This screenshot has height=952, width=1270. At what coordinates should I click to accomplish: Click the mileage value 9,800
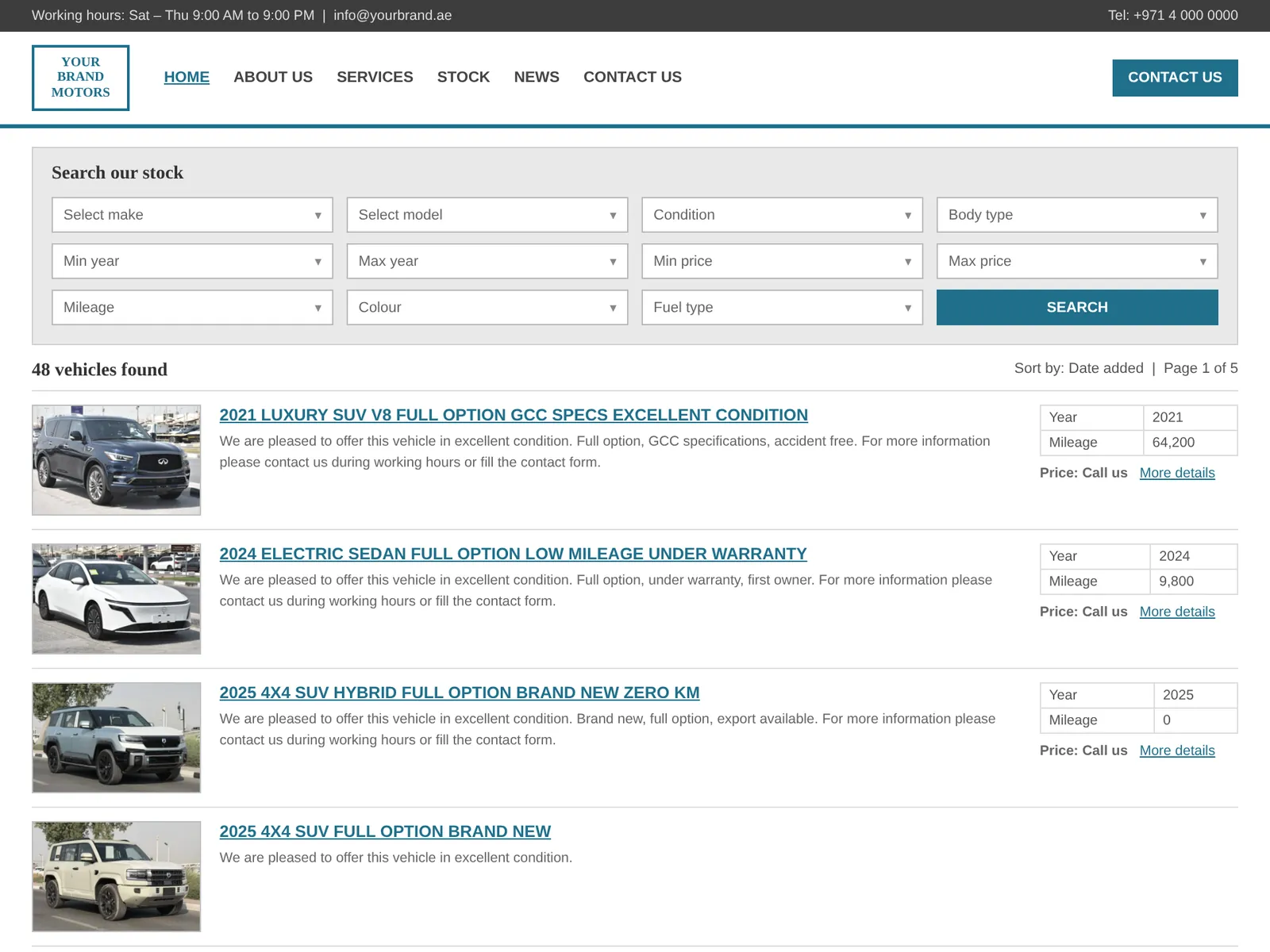tap(1193, 582)
